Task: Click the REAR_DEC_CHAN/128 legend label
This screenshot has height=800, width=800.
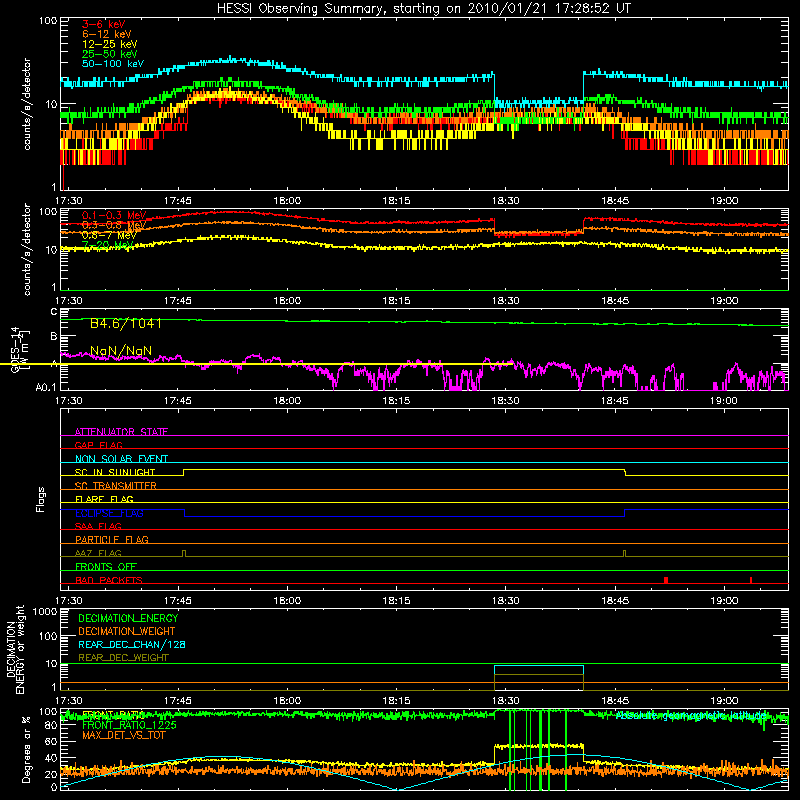Action: click(132, 645)
